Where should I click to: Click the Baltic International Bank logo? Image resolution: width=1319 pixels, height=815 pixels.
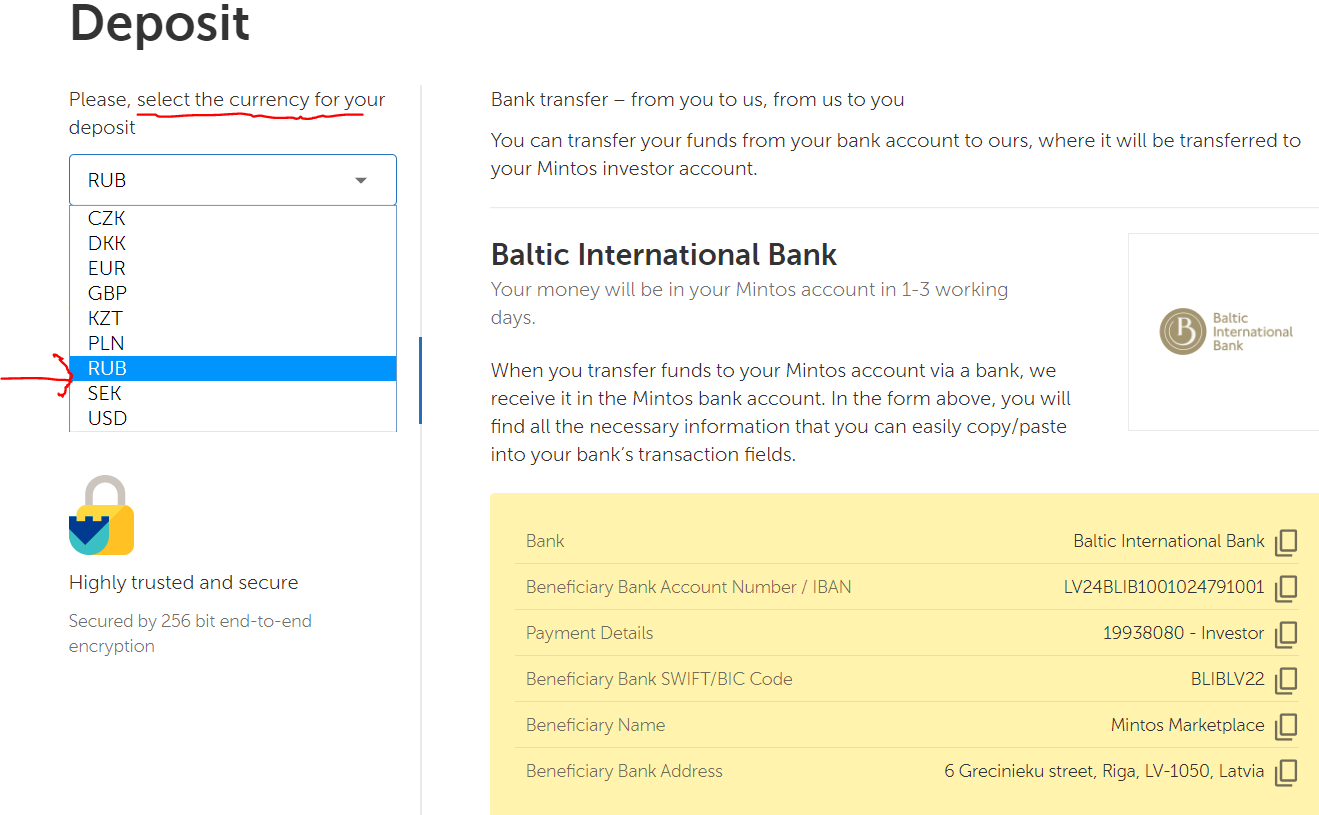pyautogui.click(x=1226, y=331)
